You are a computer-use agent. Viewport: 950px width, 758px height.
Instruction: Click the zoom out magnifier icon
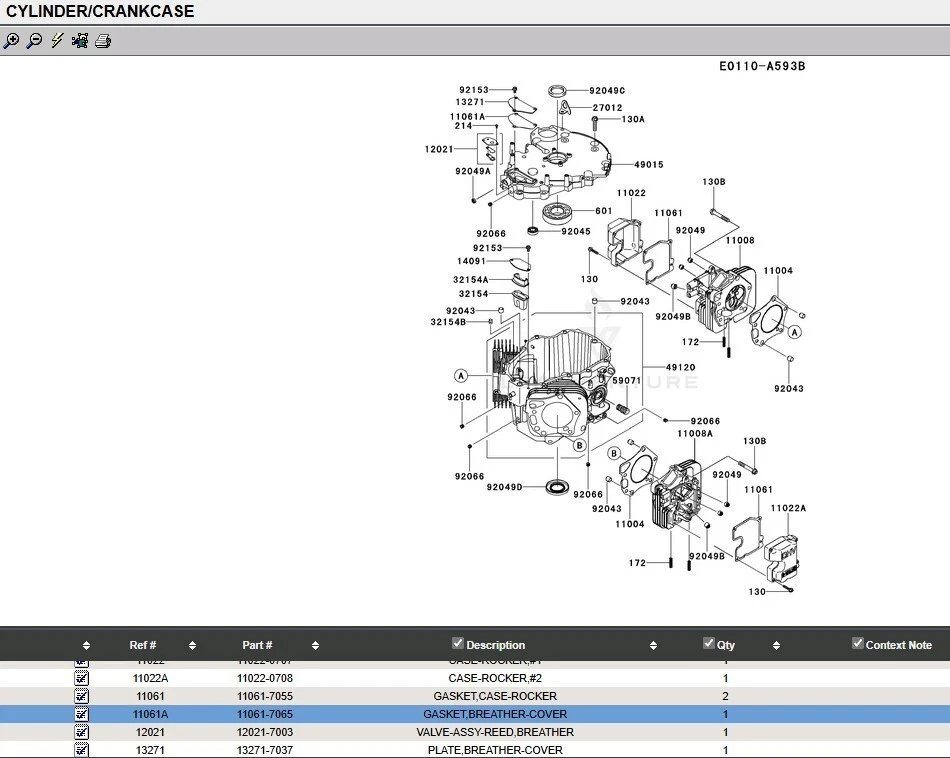[x=34, y=41]
